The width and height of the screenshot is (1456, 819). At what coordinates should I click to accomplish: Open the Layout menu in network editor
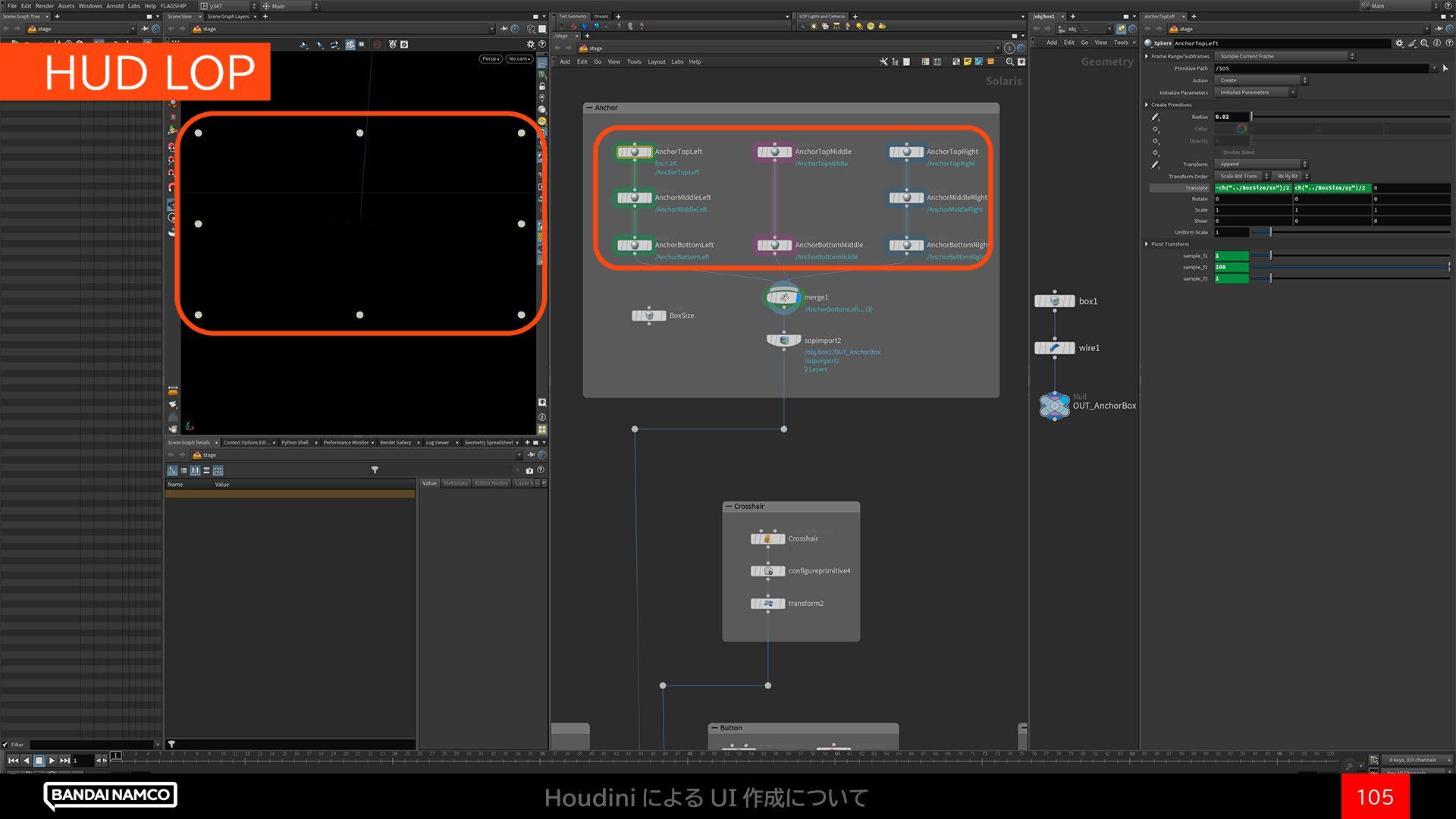pyautogui.click(x=656, y=62)
